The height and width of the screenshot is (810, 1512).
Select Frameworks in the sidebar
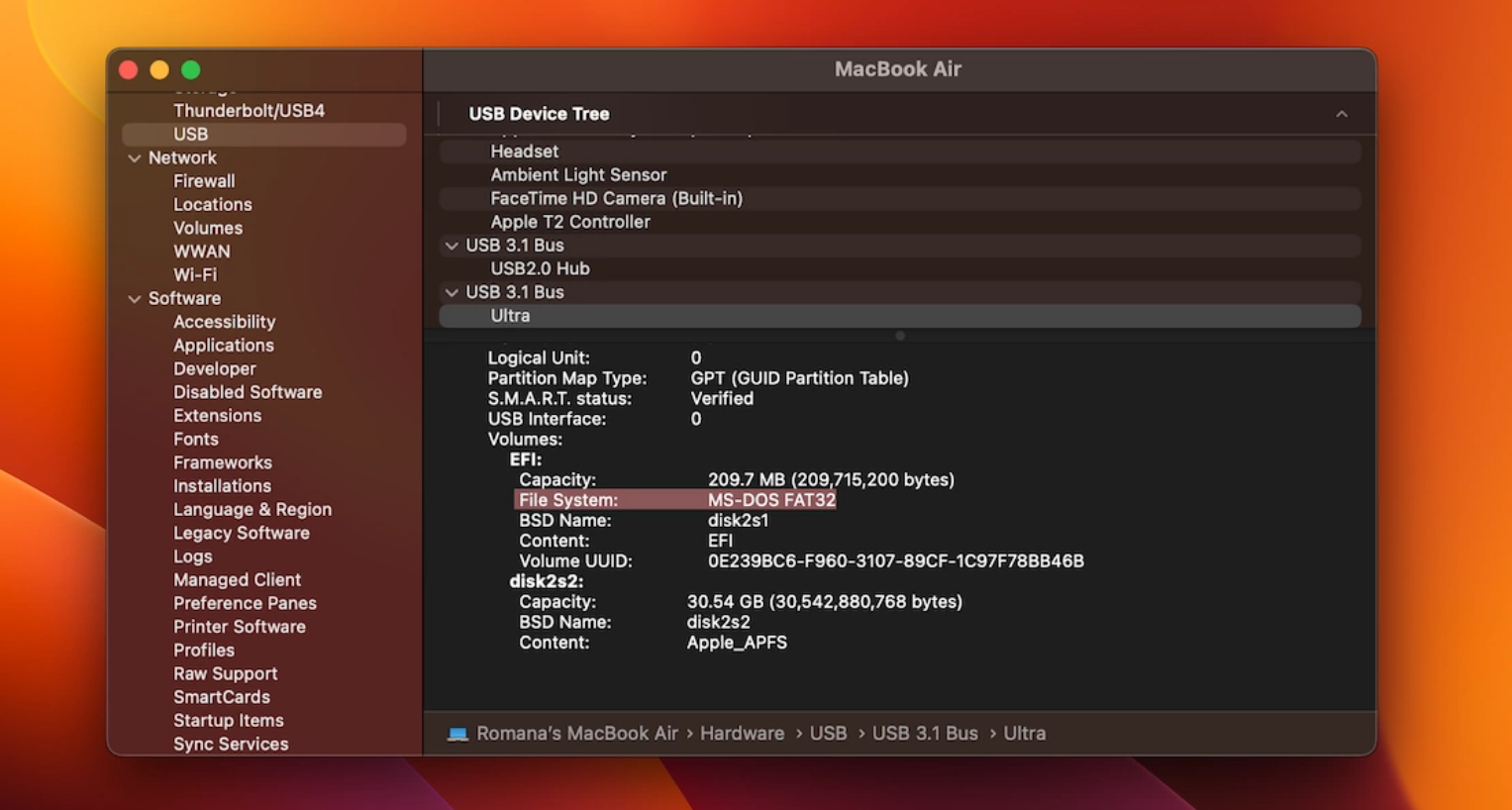click(223, 463)
